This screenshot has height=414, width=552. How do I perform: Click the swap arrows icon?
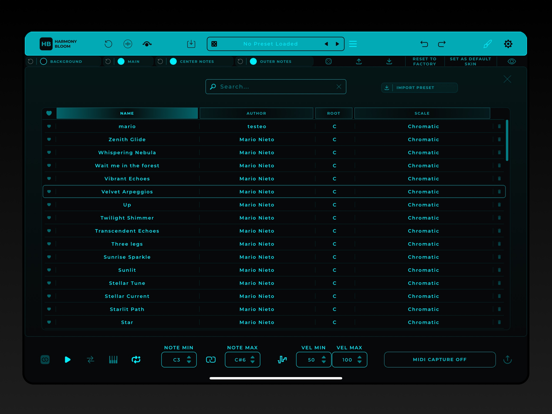90,360
